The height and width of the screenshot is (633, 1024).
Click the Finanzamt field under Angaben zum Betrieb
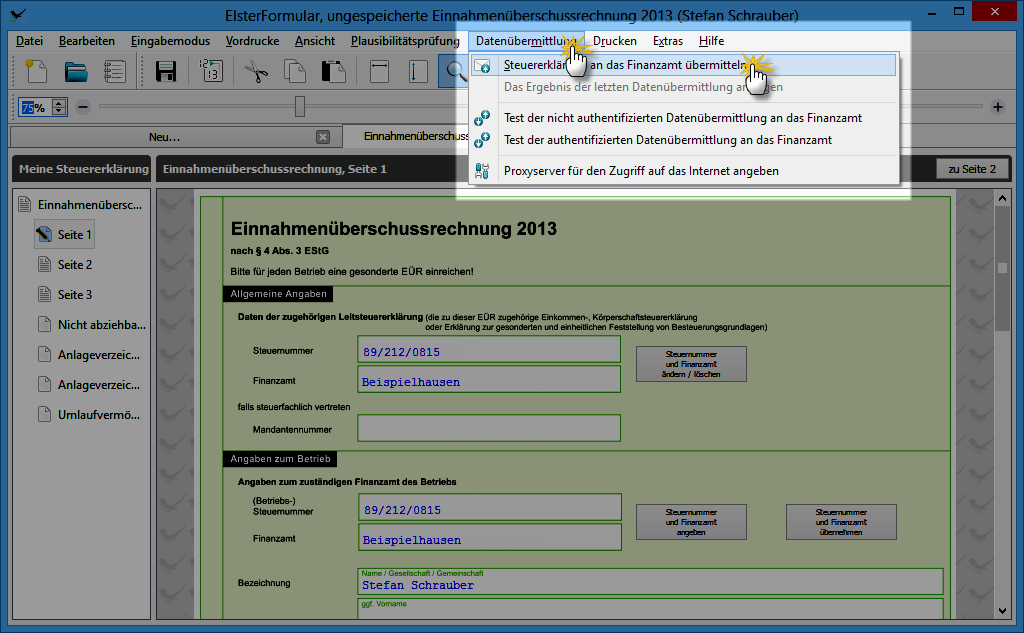(490, 538)
